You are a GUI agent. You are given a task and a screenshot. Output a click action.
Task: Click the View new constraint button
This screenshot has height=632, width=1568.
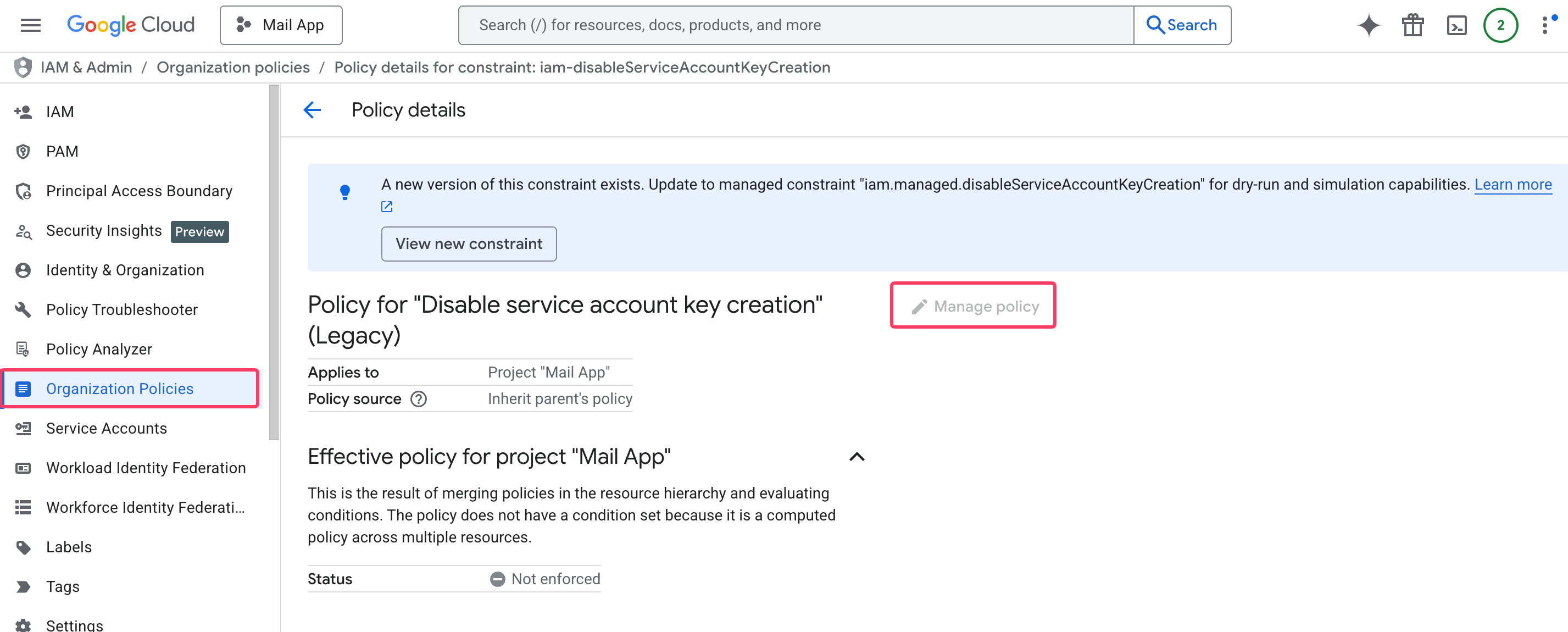pyautogui.click(x=468, y=243)
